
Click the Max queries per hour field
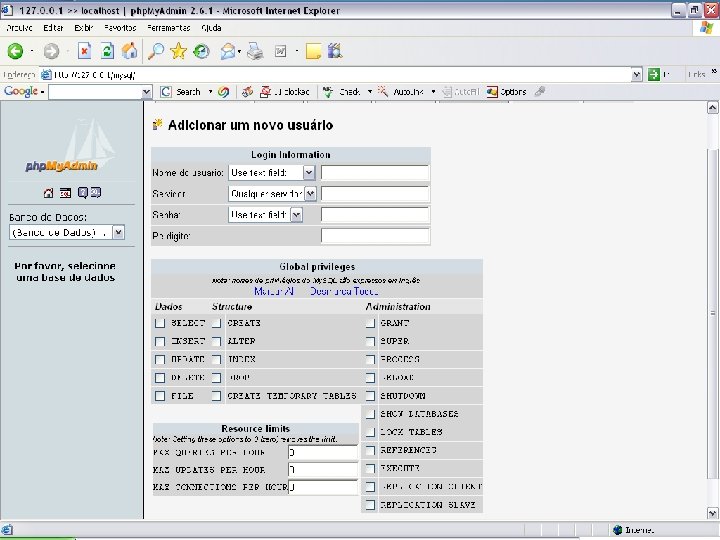pos(323,452)
